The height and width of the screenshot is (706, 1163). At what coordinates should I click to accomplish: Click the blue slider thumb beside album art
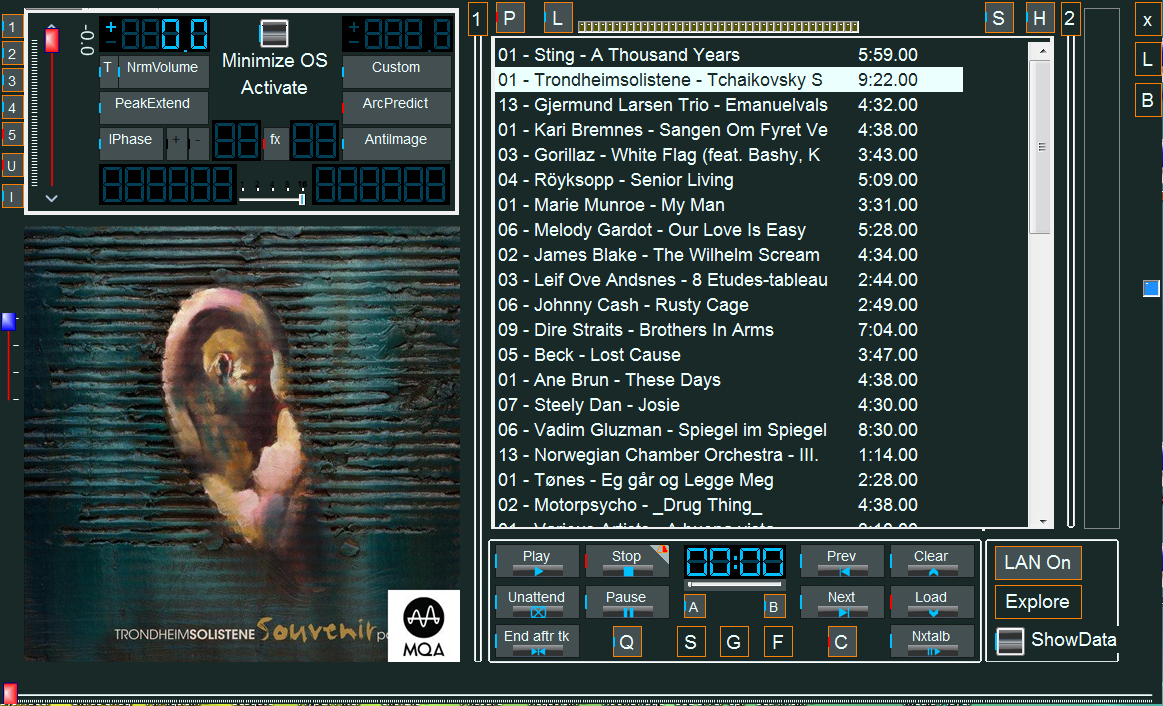8,320
